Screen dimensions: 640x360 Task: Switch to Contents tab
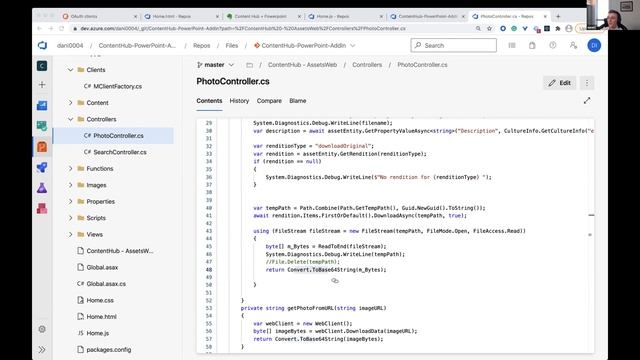click(x=209, y=101)
